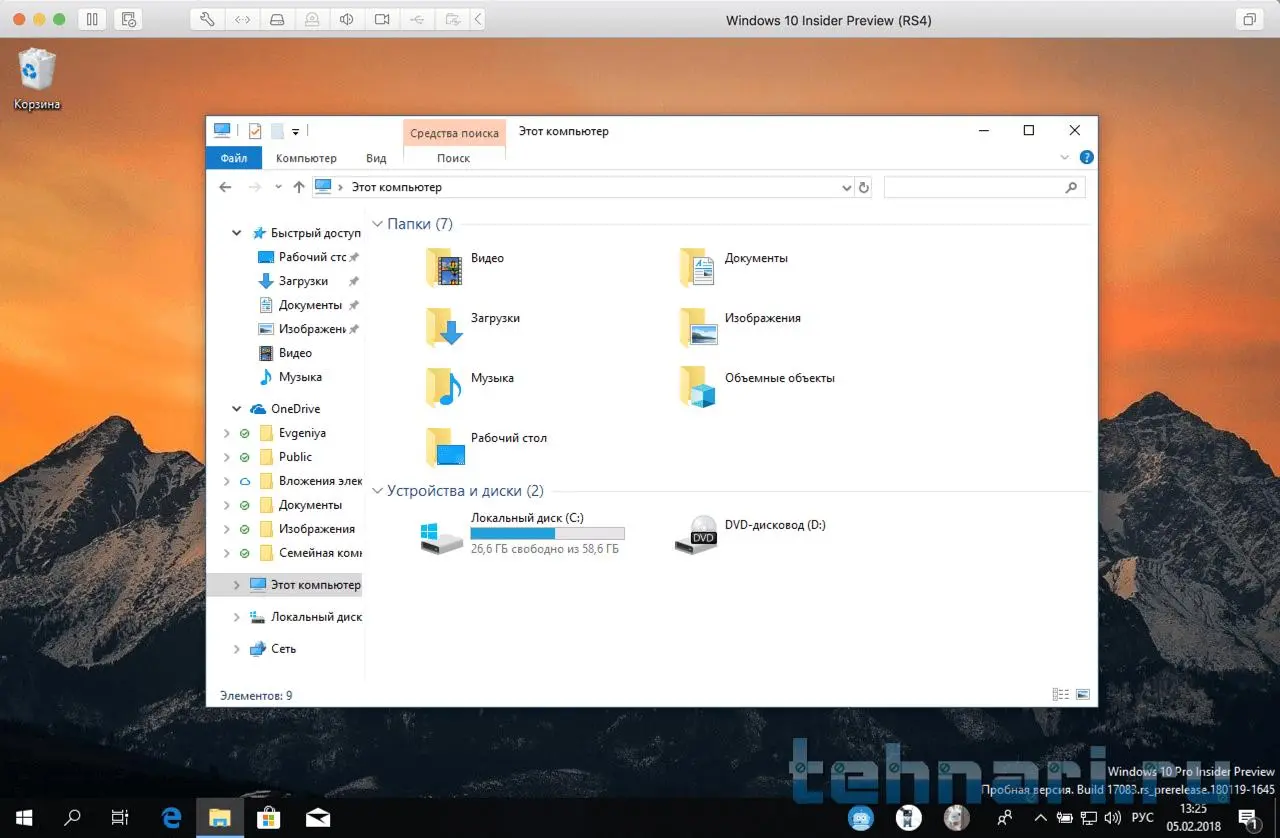Image resolution: width=1280 pixels, height=838 pixels.
Task: Click the Properties icon in the quick access toolbar
Action: (x=254, y=131)
